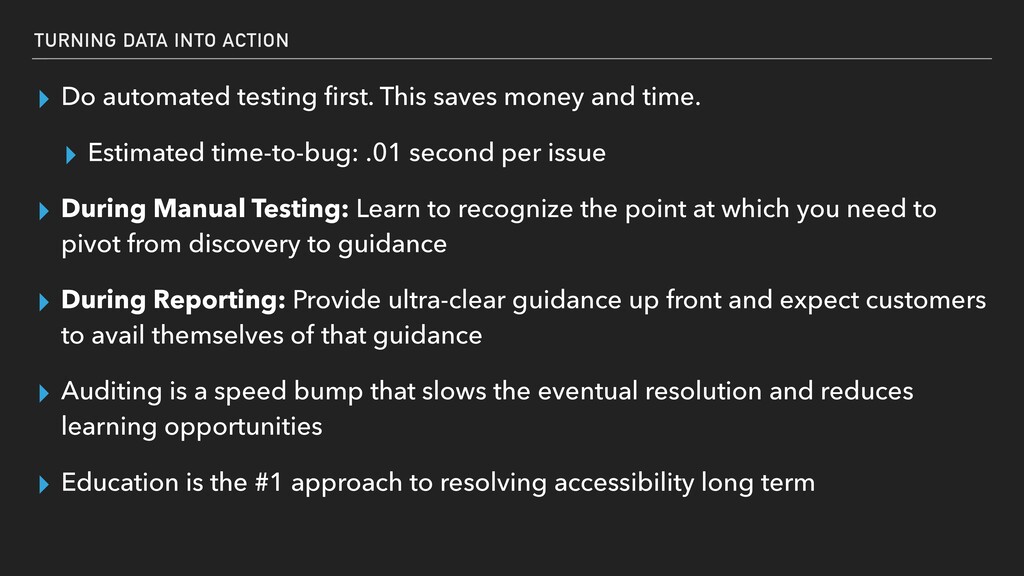Click the text 'Estimated time-to-bug: .01 second per issue'
The image size is (1024, 576).
coord(347,153)
